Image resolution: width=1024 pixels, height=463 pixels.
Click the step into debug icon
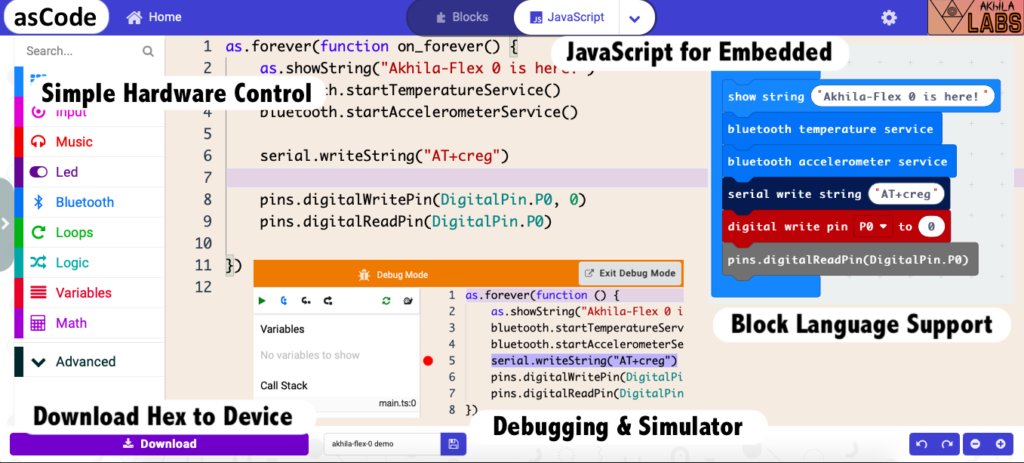pos(306,301)
